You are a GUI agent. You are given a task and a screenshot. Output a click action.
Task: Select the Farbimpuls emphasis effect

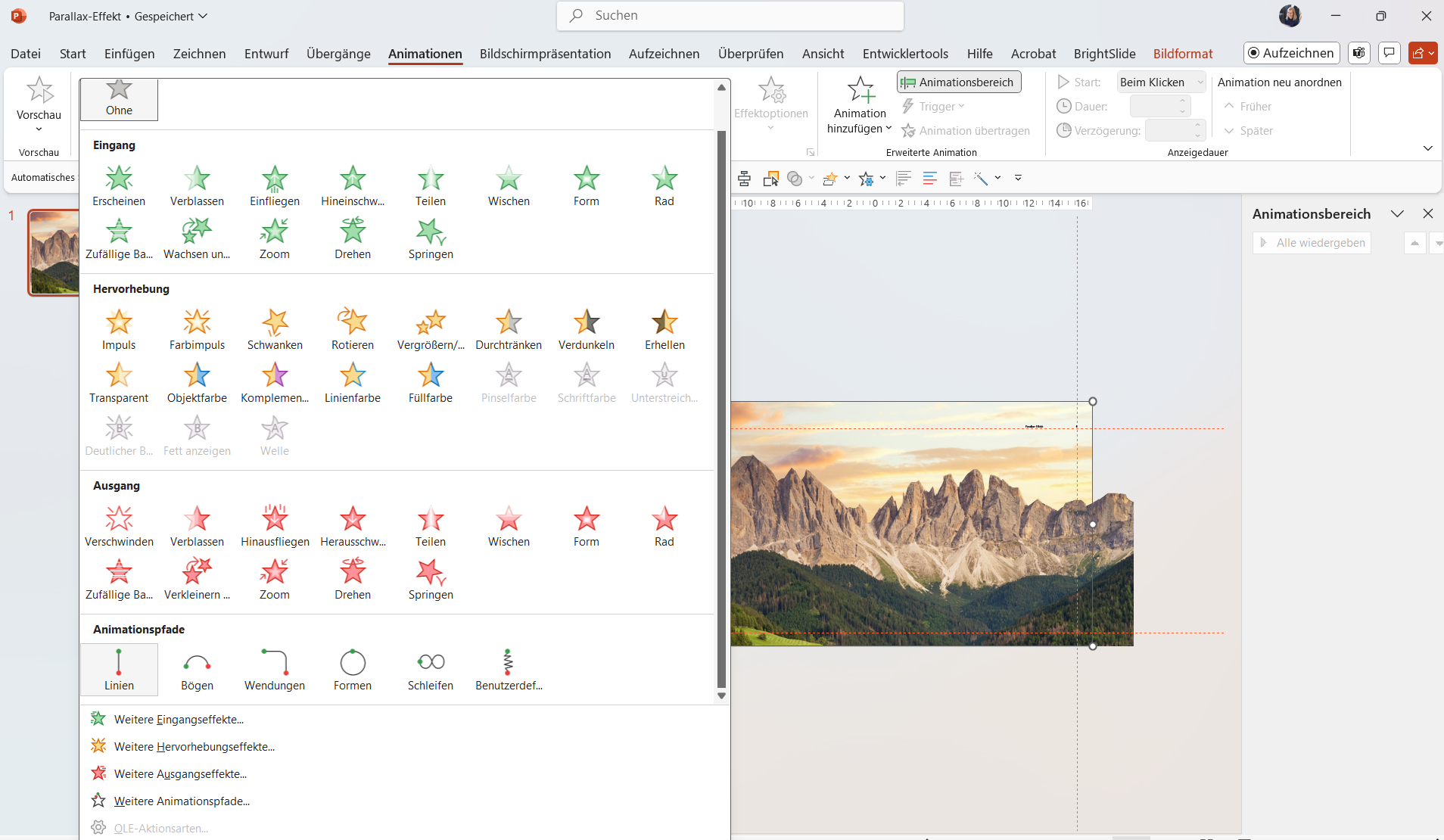pyautogui.click(x=197, y=329)
